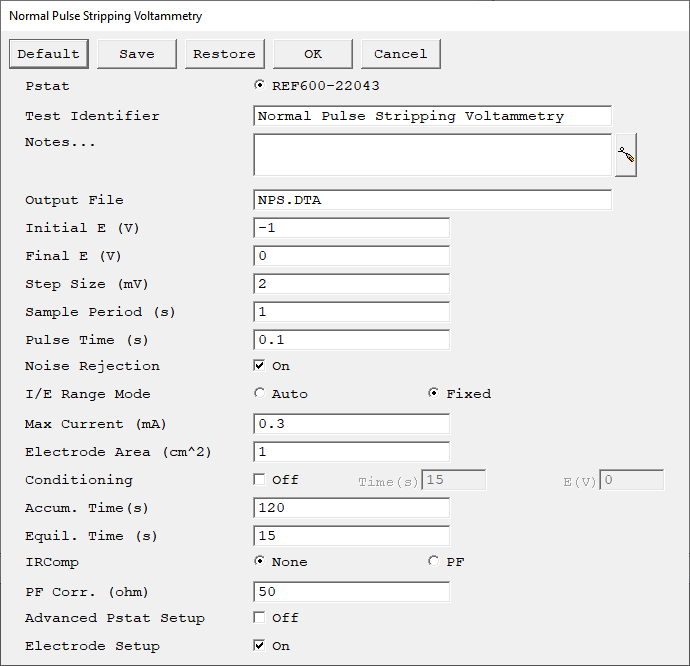This screenshot has height=666, width=690.
Task: Focus the Accum. Time field
Action: [x=351, y=508]
